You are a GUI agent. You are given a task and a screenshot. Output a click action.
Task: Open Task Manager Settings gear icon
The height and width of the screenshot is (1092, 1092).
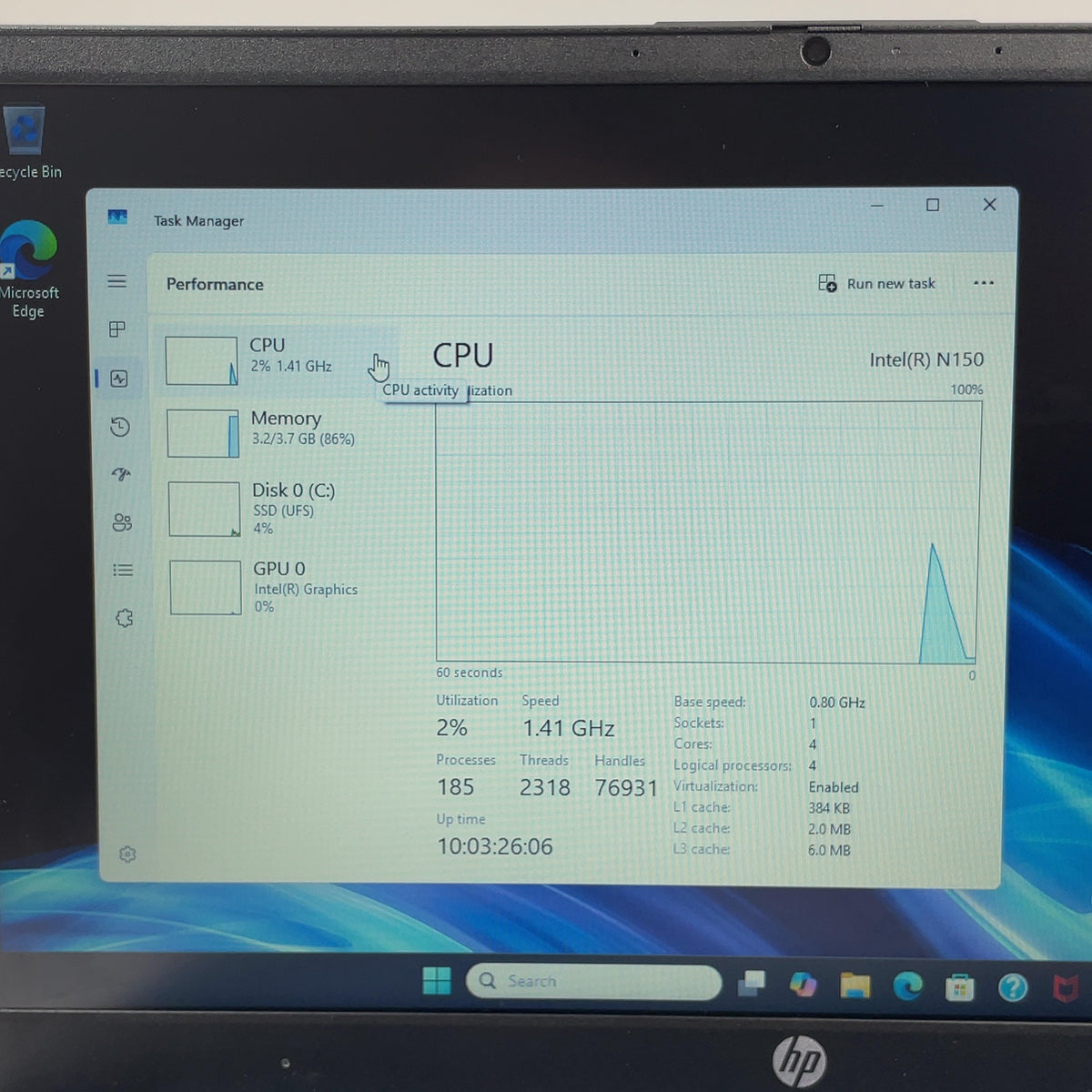(127, 854)
